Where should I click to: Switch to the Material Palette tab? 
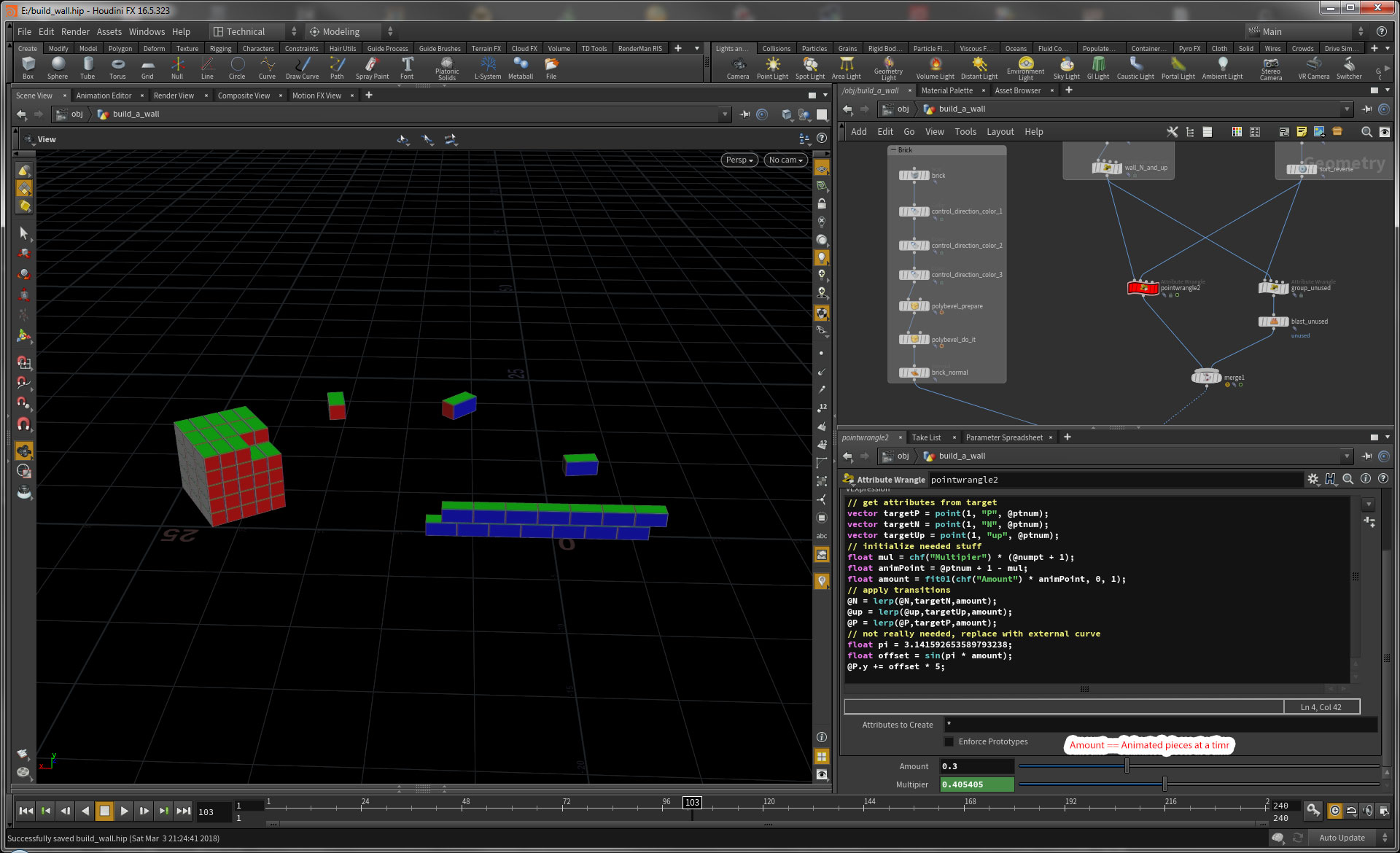pos(946,90)
